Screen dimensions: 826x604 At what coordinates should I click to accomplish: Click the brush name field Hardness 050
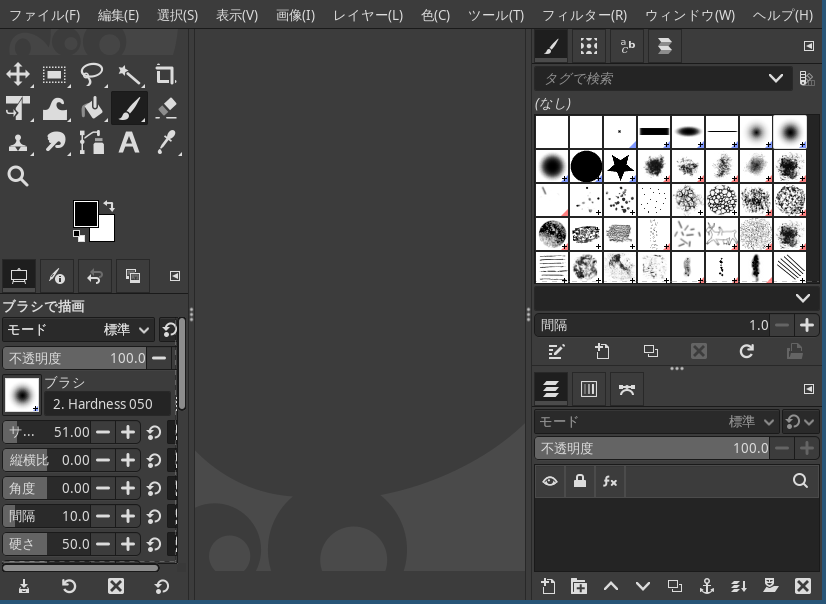pyautogui.click(x=107, y=404)
